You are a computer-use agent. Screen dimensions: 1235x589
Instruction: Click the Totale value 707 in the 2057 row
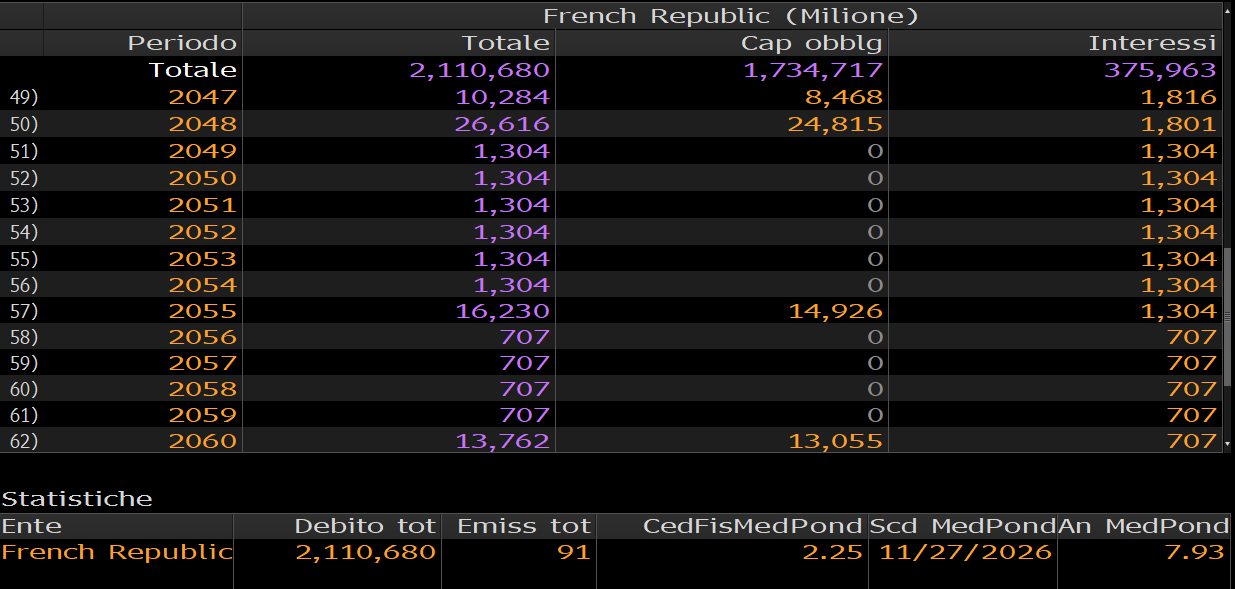point(525,363)
